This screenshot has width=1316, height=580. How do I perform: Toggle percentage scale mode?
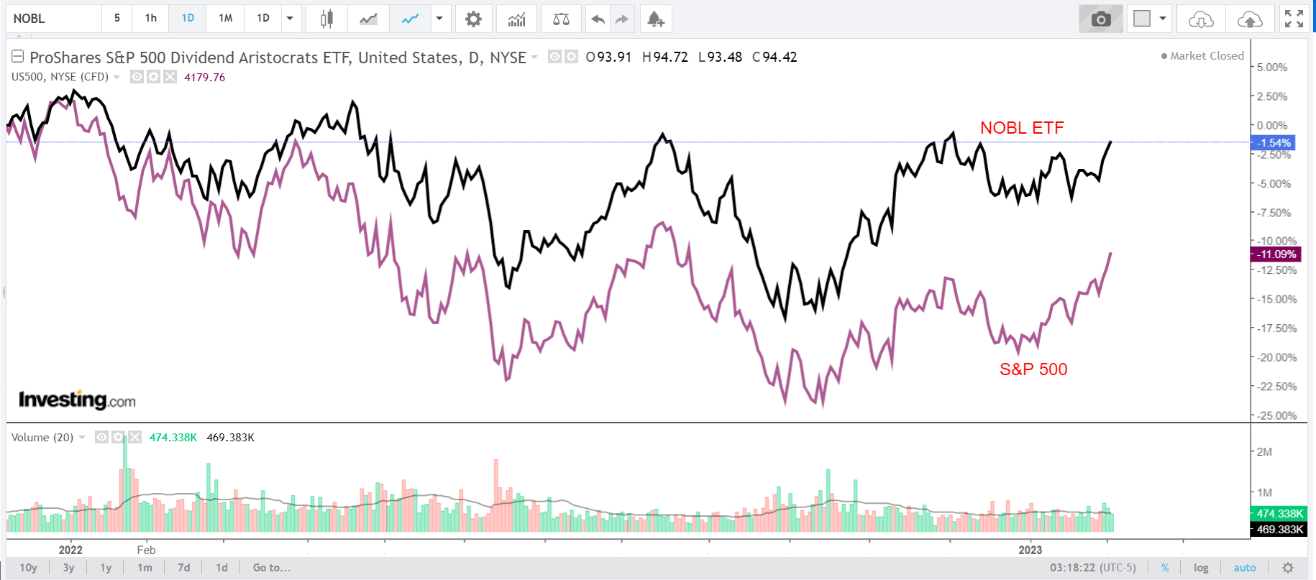[1165, 567]
